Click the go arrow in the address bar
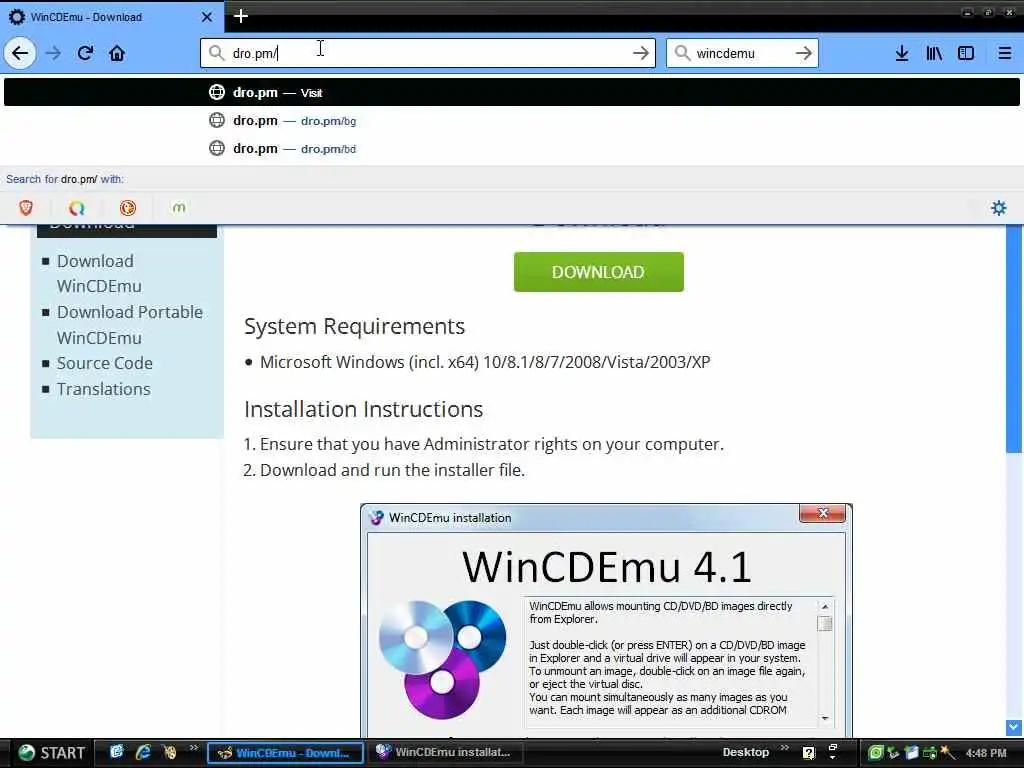 [641, 53]
